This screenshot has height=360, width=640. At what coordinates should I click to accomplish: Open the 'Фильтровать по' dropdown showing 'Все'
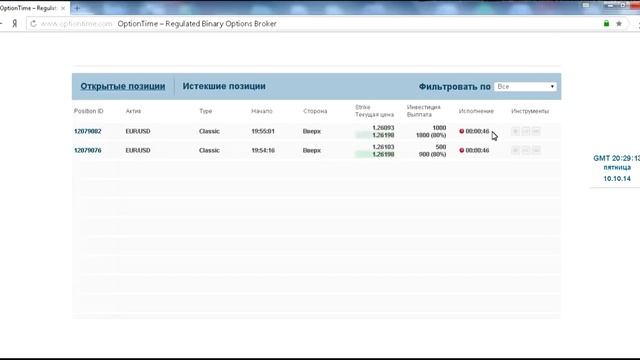tap(525, 87)
